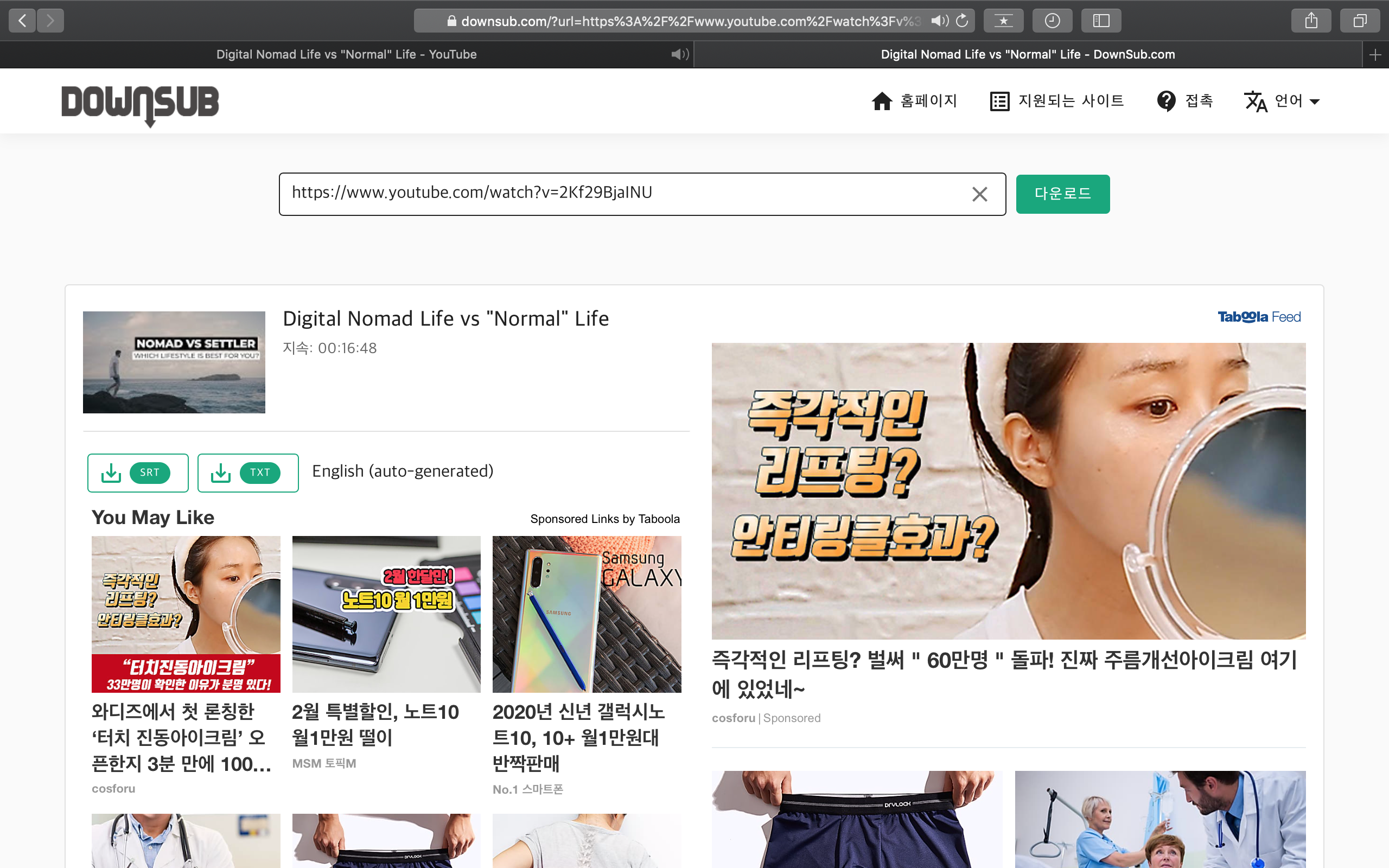Add a new tab with plus button
The image size is (1389, 868).
[1375, 55]
